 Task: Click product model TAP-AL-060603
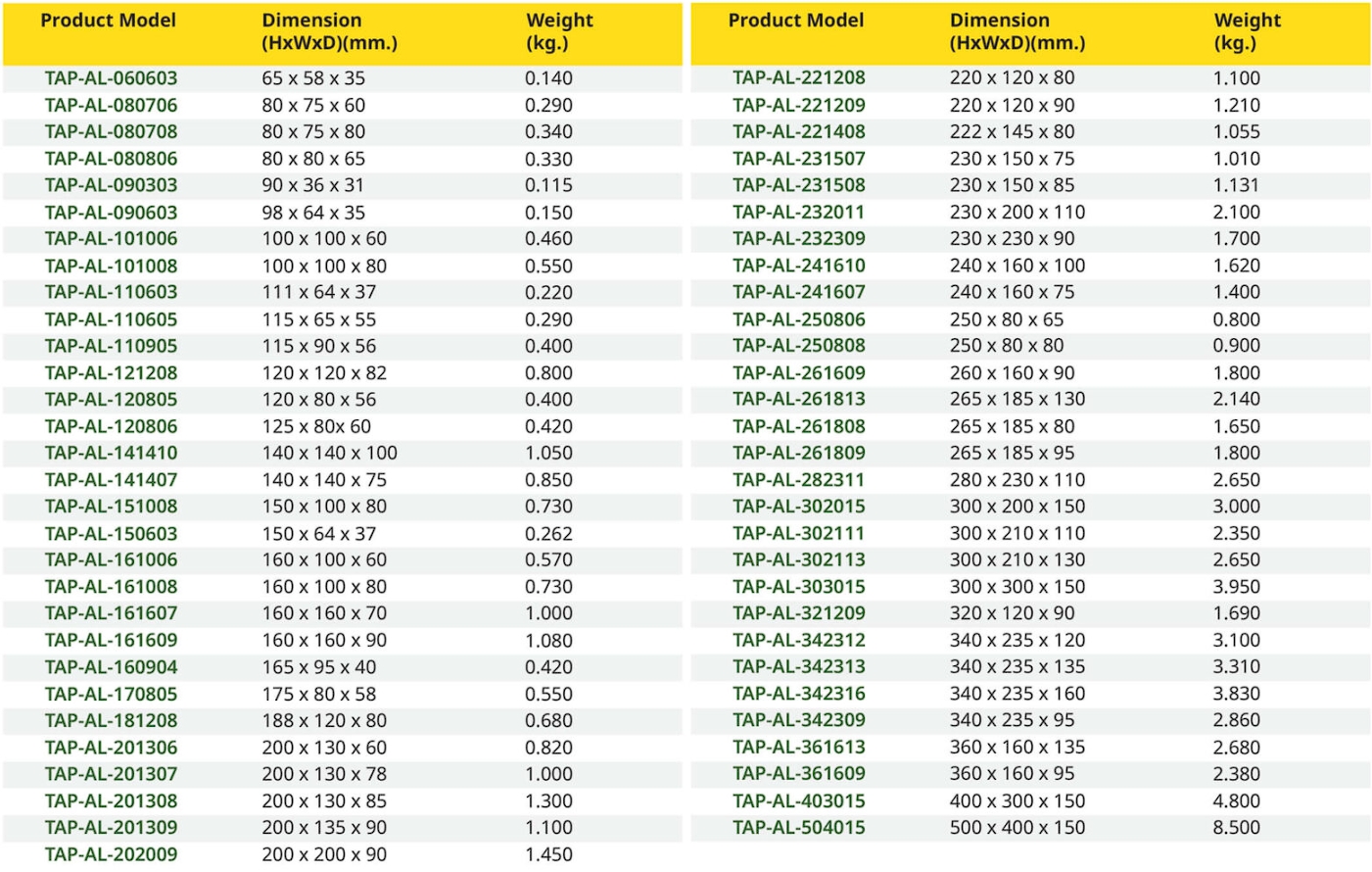pyautogui.click(x=111, y=78)
